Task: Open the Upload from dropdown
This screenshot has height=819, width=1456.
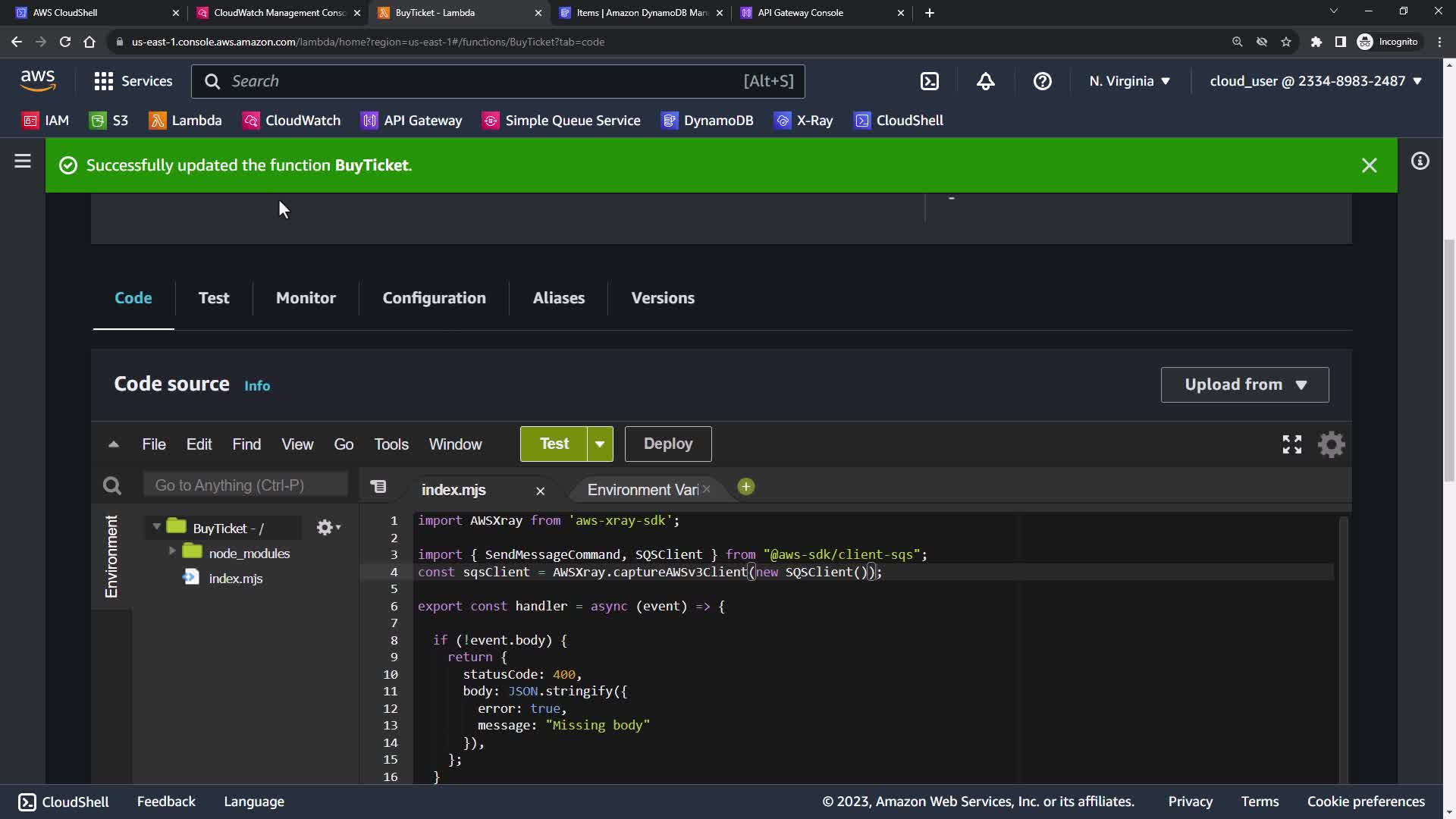Action: (1244, 384)
